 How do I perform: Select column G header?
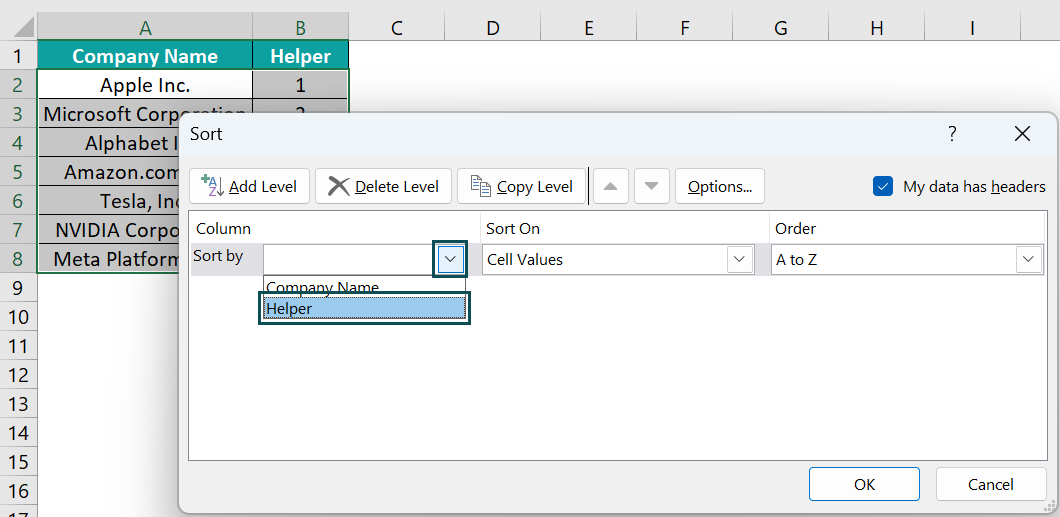pos(781,27)
